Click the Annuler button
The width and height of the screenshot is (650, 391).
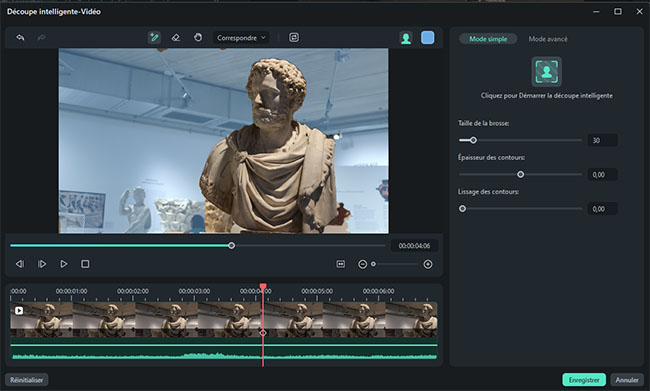coord(627,380)
